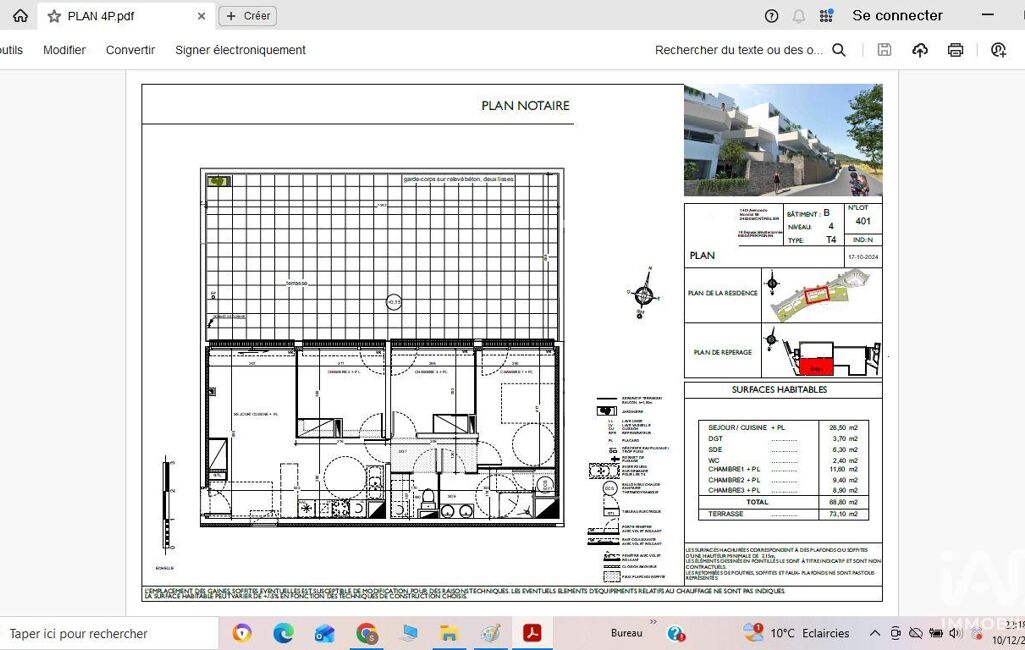The width and height of the screenshot is (1025, 650).
Task: Open the Modifier menu
Action: click(x=64, y=50)
